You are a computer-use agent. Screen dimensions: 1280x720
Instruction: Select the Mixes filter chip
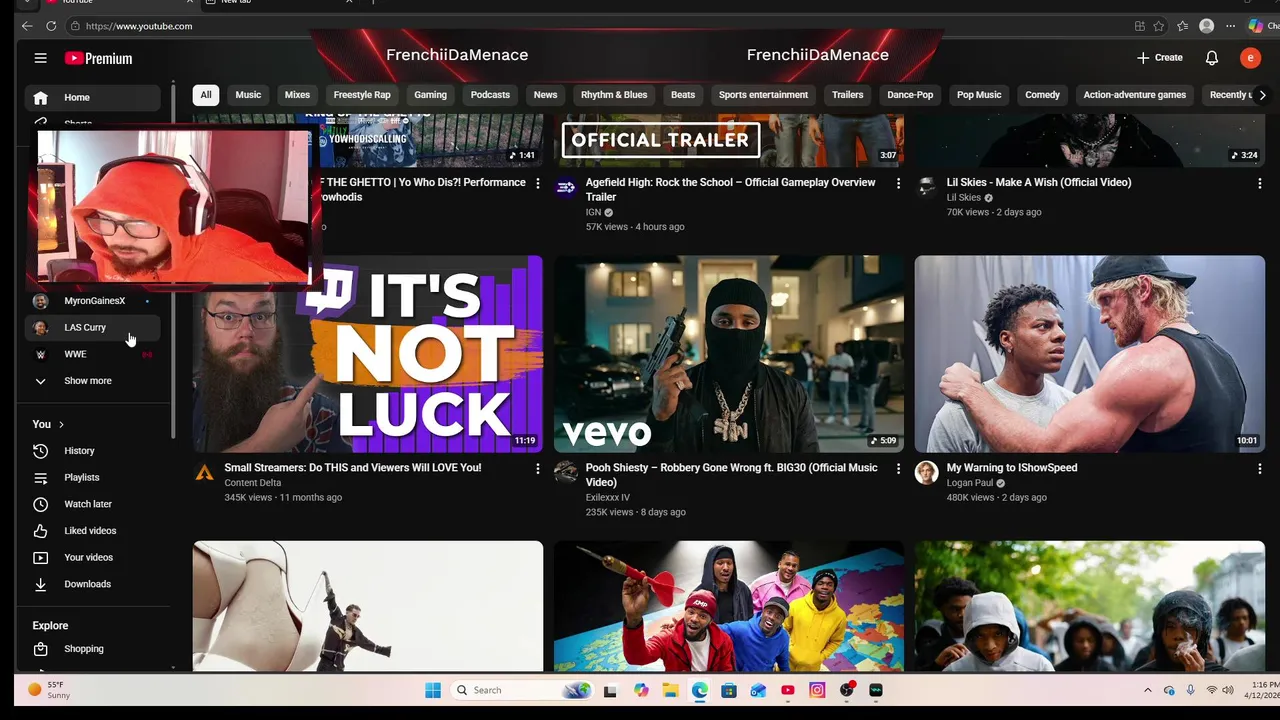(x=297, y=95)
